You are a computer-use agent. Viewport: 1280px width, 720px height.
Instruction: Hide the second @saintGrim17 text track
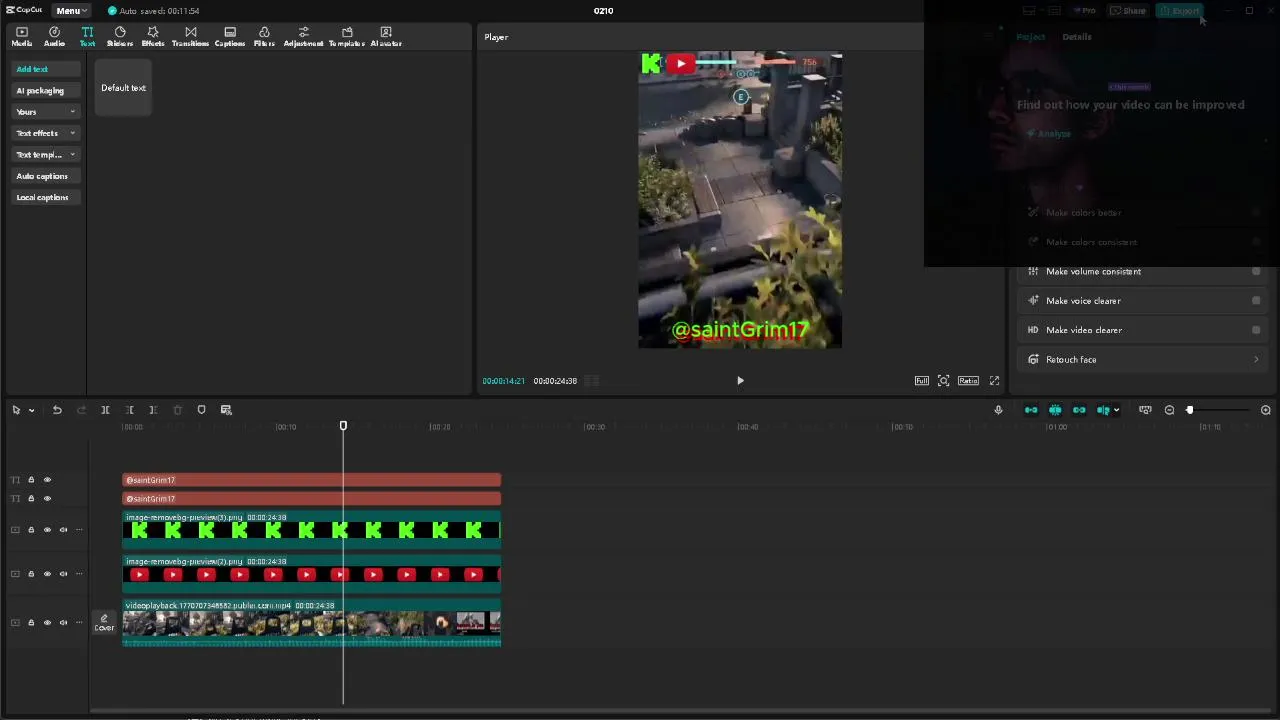[x=47, y=498]
